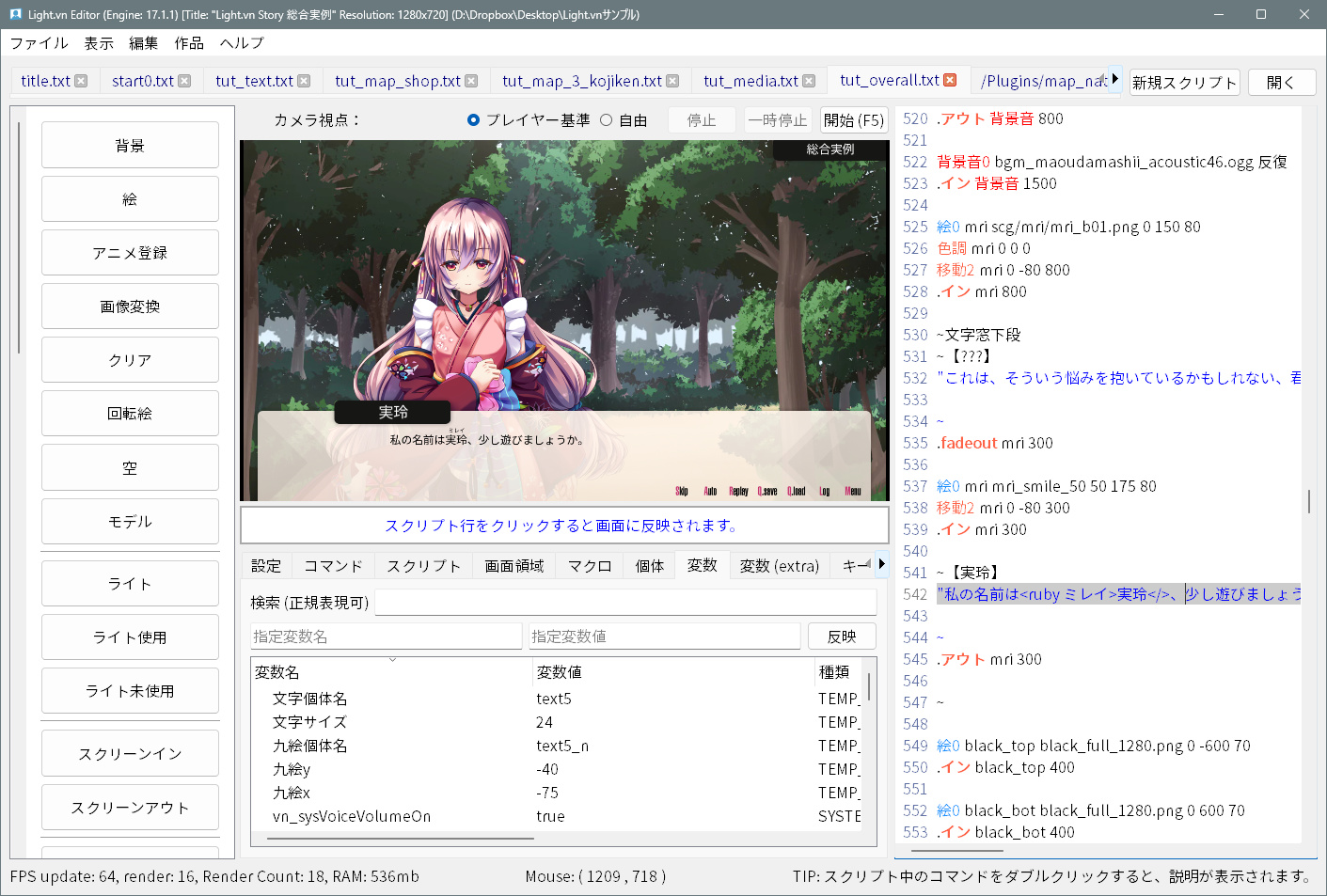The image size is (1327, 896).
Task: Select the 文字サイズ variable row
Action: point(557,722)
